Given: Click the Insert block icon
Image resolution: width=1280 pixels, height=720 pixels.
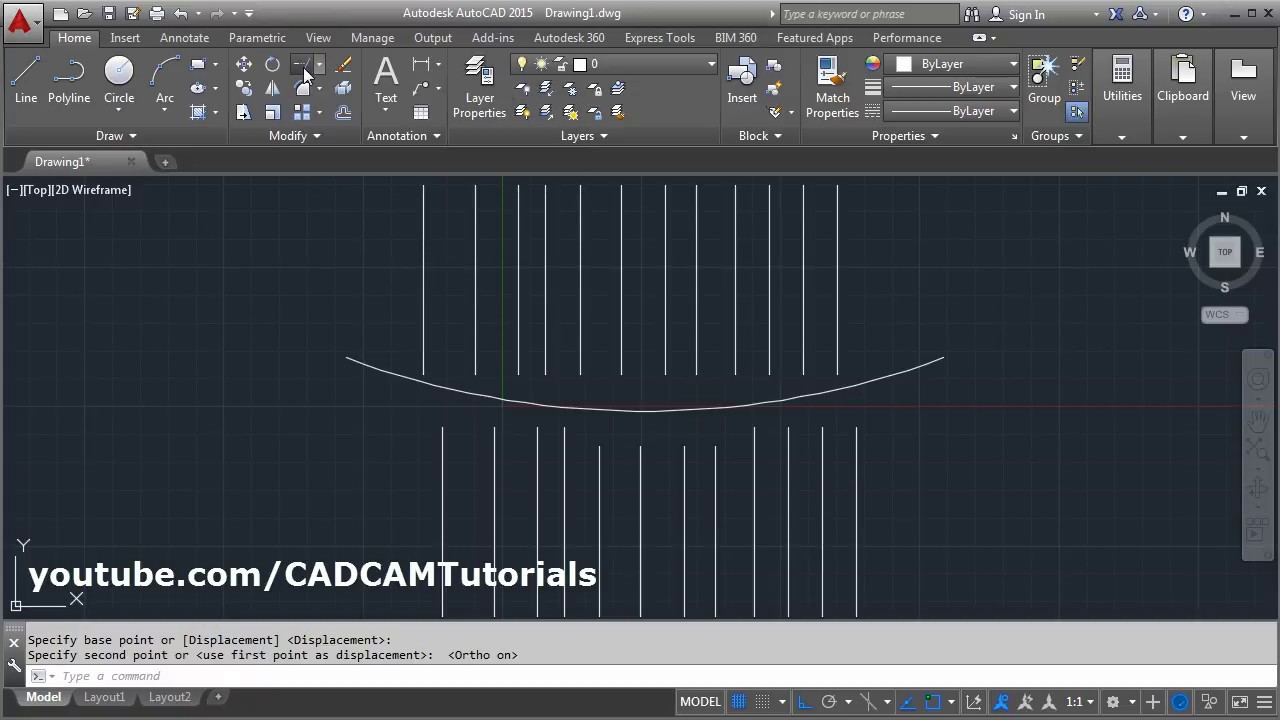Looking at the screenshot, I should point(742,81).
